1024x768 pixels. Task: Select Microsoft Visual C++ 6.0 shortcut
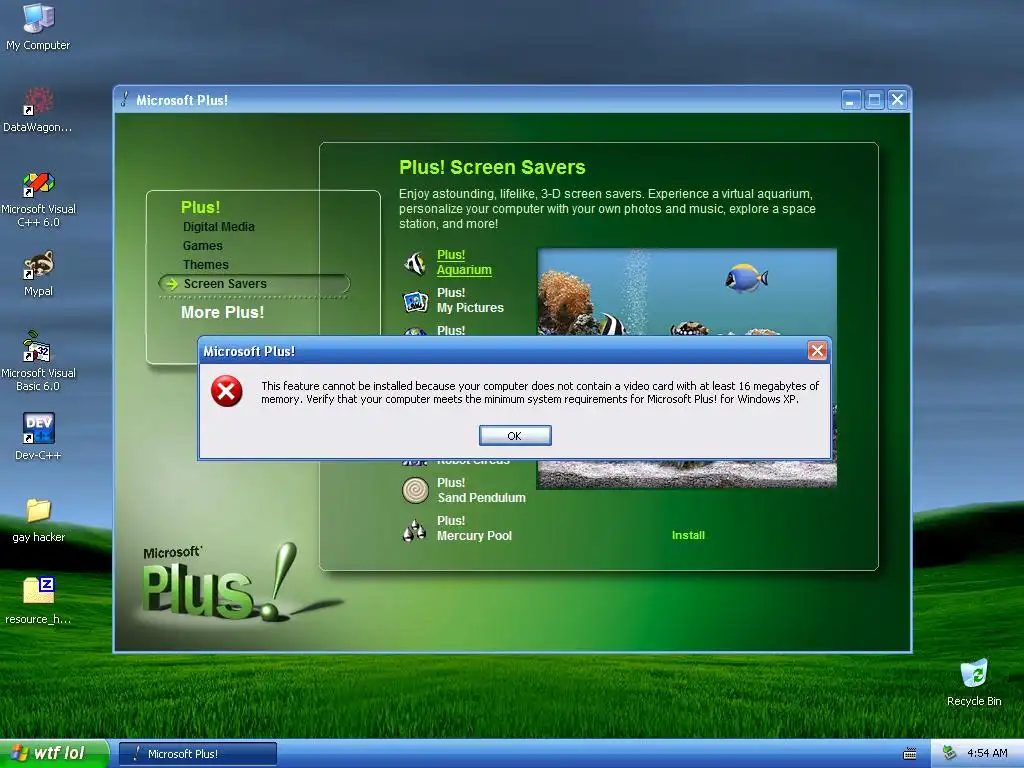pos(38,199)
